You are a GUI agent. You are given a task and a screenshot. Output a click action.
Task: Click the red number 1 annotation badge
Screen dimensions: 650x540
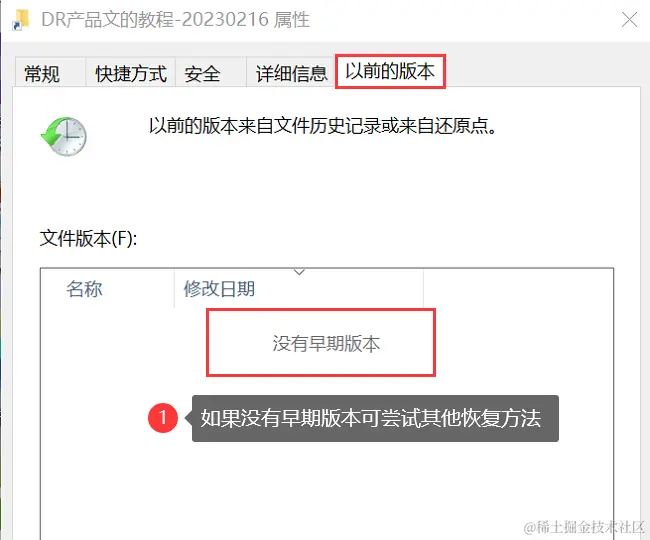(163, 418)
